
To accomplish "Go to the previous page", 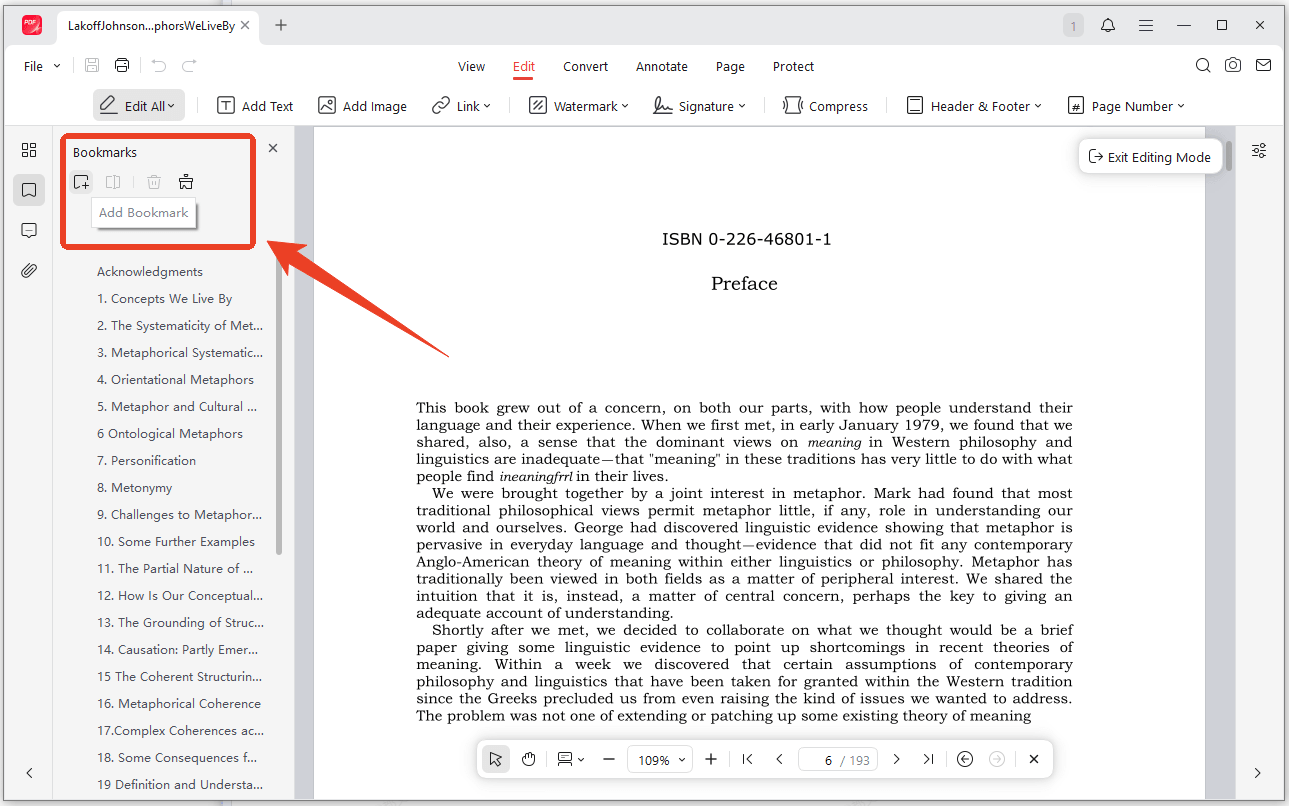I will coord(779,759).
